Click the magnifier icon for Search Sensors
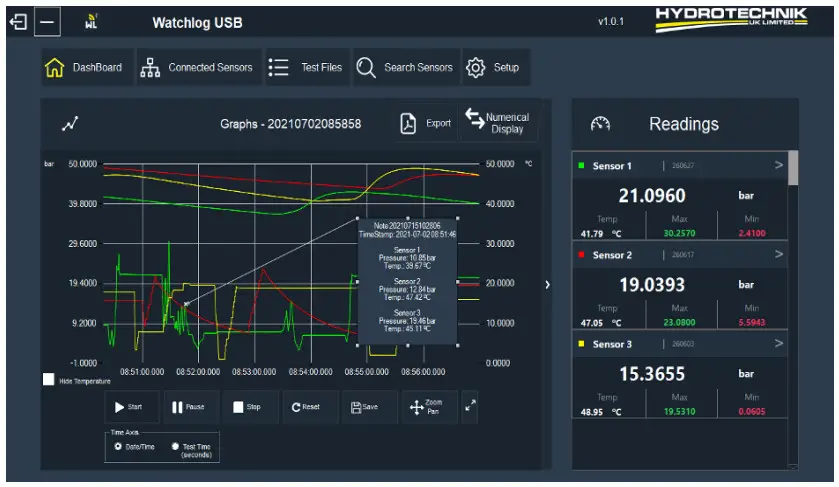 point(366,68)
